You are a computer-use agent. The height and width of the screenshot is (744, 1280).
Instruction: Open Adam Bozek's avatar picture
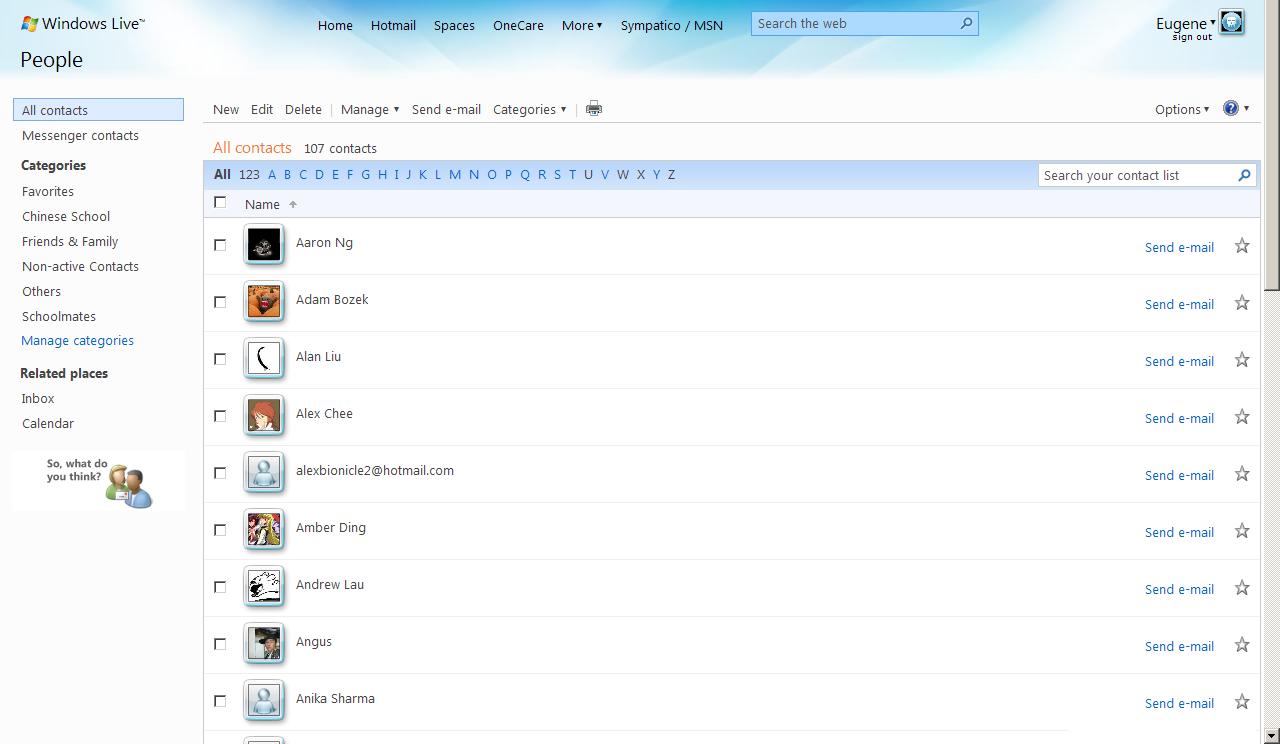pos(264,301)
